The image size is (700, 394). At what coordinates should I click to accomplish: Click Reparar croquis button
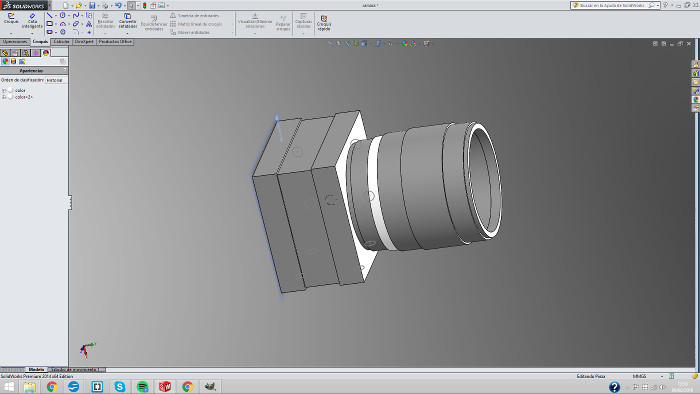click(x=283, y=23)
